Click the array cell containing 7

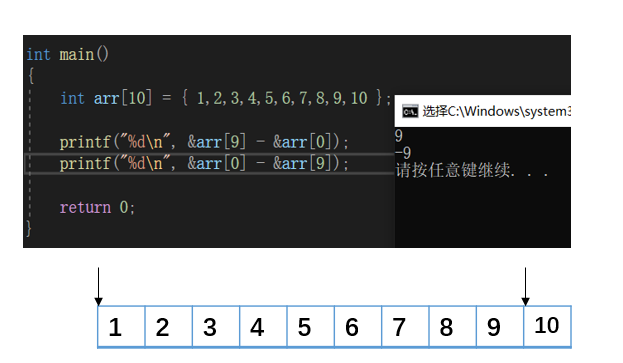click(x=405, y=326)
